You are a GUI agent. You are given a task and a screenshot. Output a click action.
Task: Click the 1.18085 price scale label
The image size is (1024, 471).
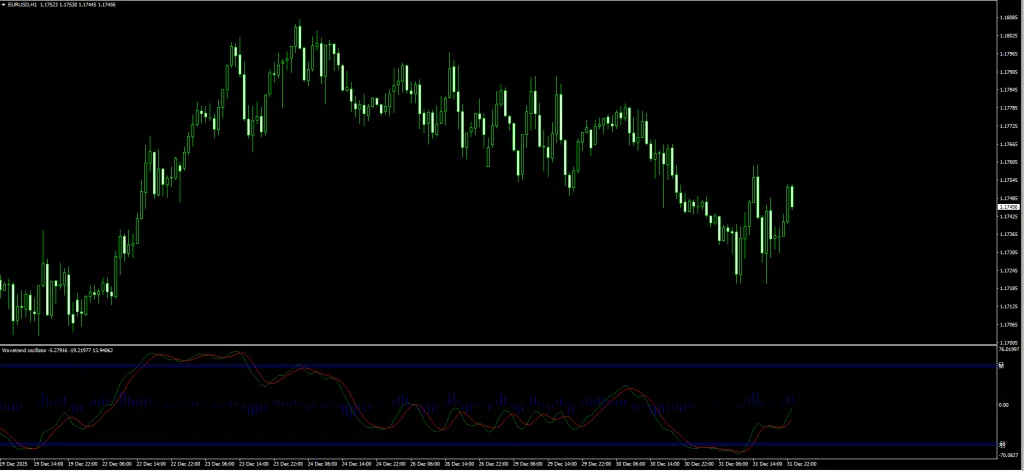point(1008,17)
